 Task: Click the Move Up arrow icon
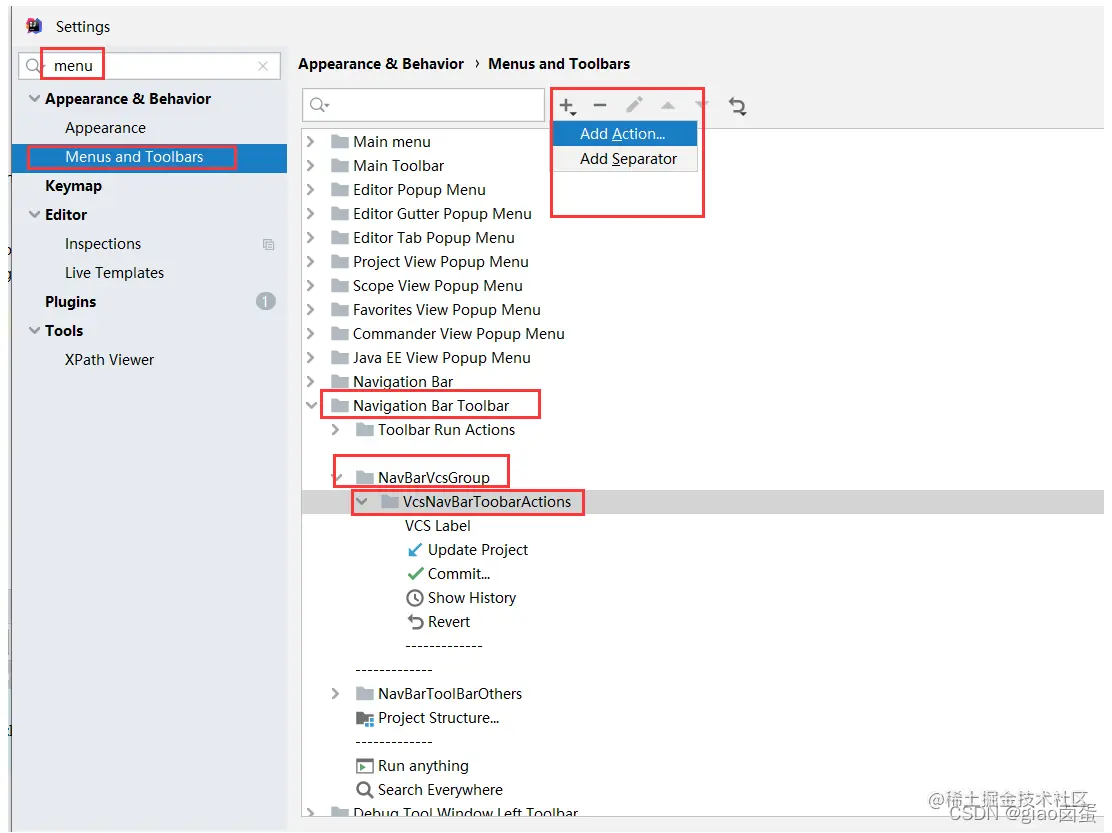click(x=667, y=106)
